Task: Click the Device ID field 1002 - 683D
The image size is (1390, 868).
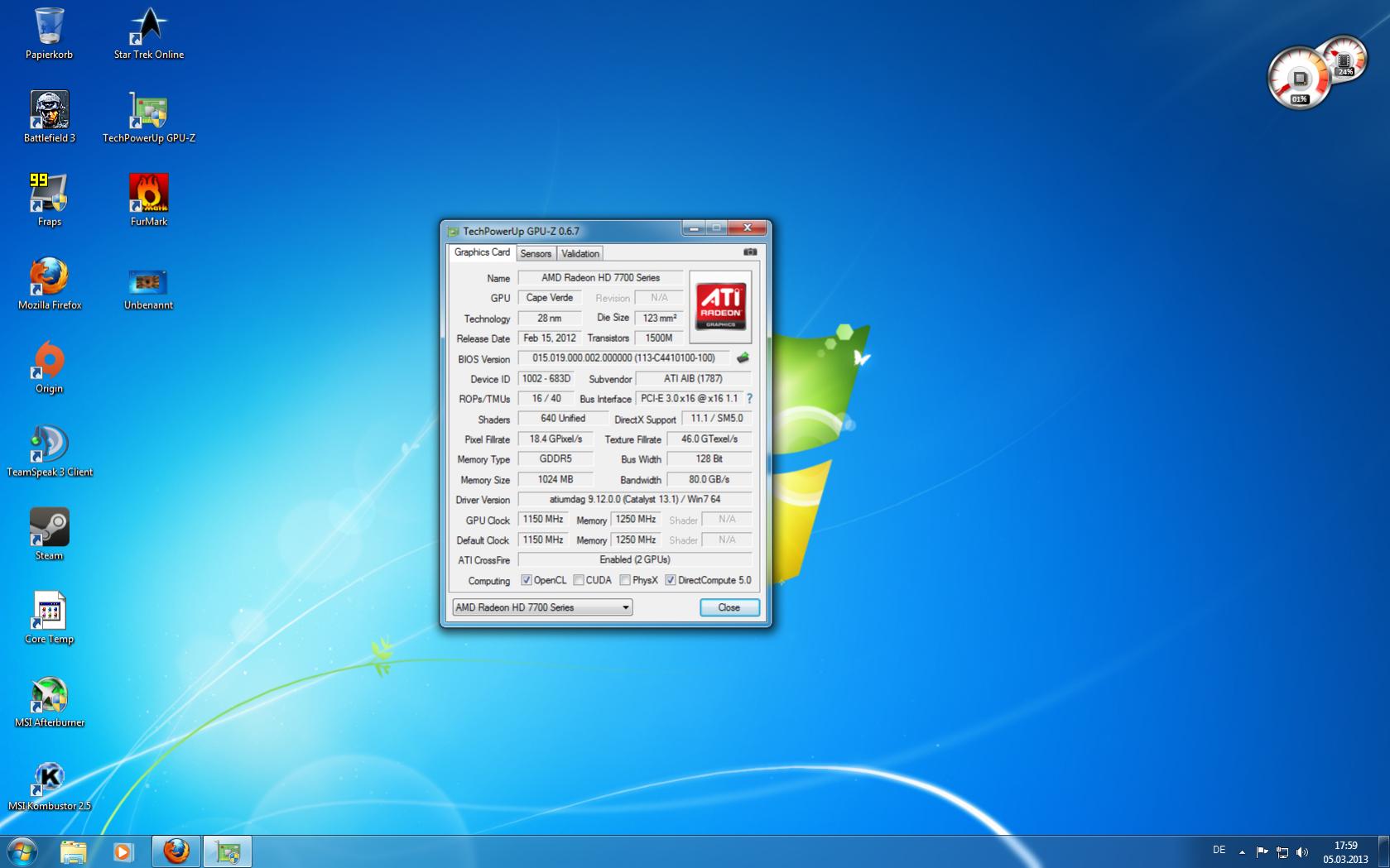Action: pos(546,379)
